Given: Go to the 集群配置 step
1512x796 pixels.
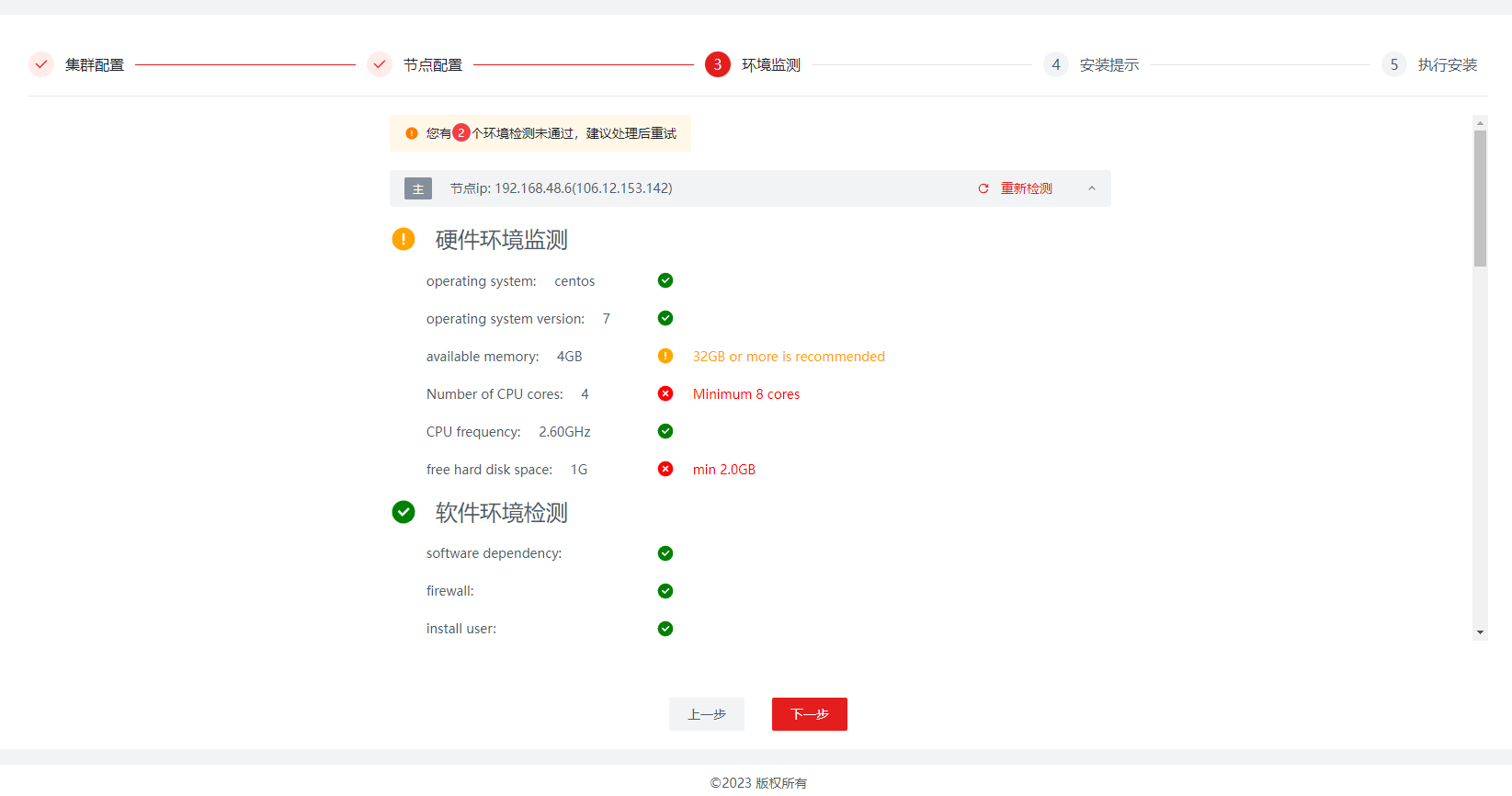Looking at the screenshot, I should [x=94, y=65].
